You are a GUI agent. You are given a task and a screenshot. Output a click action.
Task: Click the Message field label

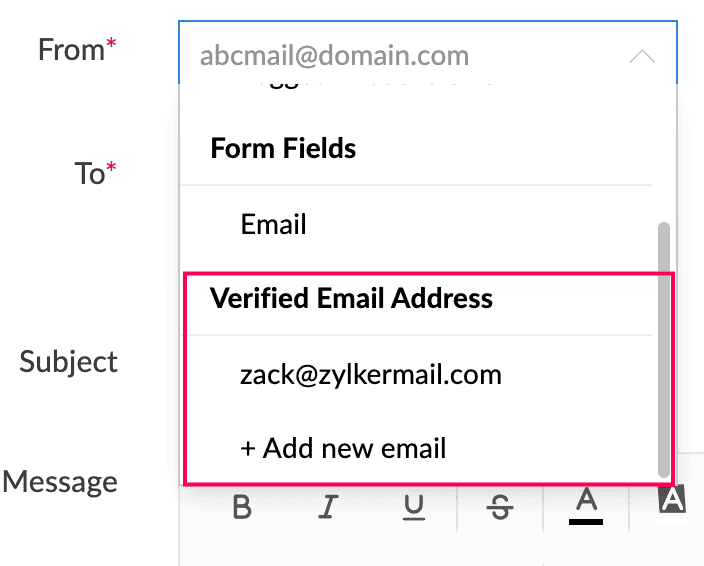[60, 482]
